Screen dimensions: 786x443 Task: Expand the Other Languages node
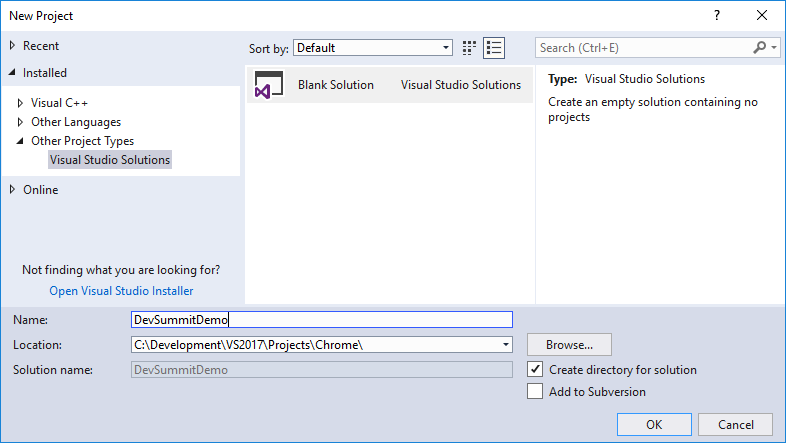[20, 122]
